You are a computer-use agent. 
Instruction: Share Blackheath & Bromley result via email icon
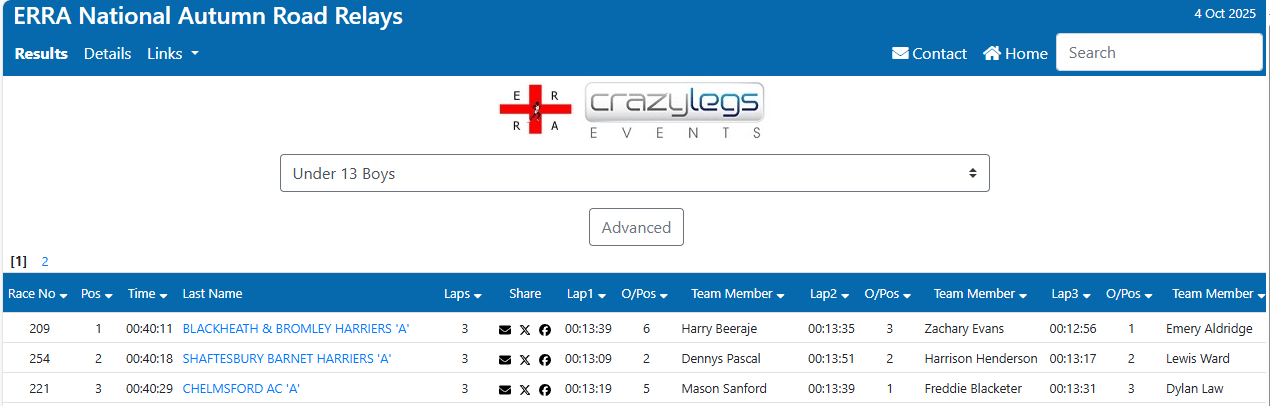[x=505, y=329]
